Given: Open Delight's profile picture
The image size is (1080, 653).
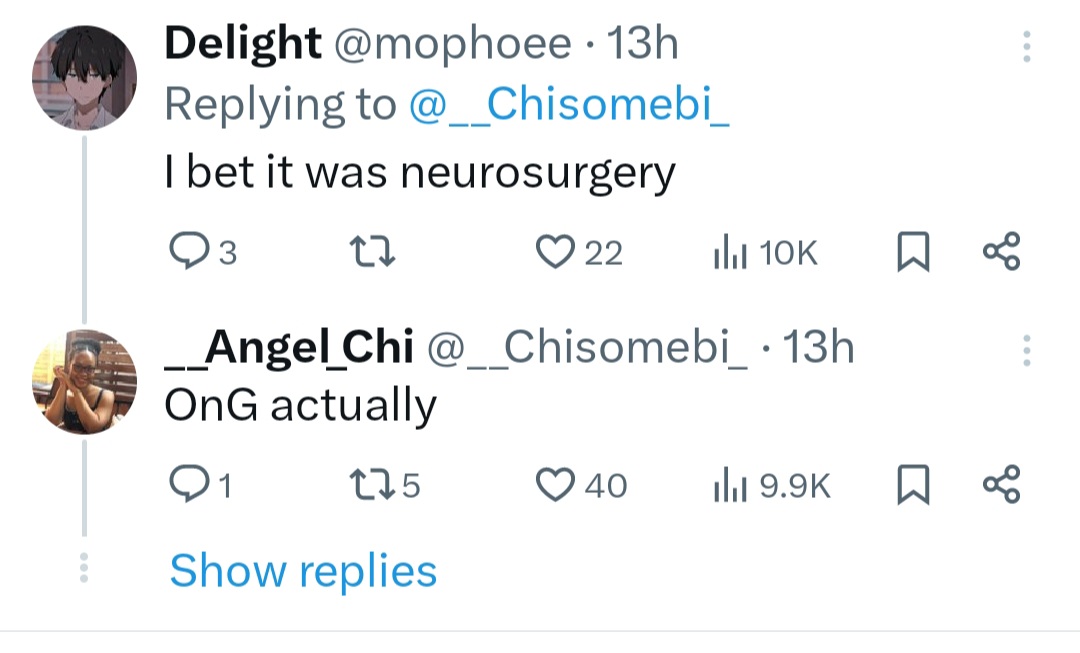Looking at the screenshot, I should pyautogui.click(x=84, y=78).
